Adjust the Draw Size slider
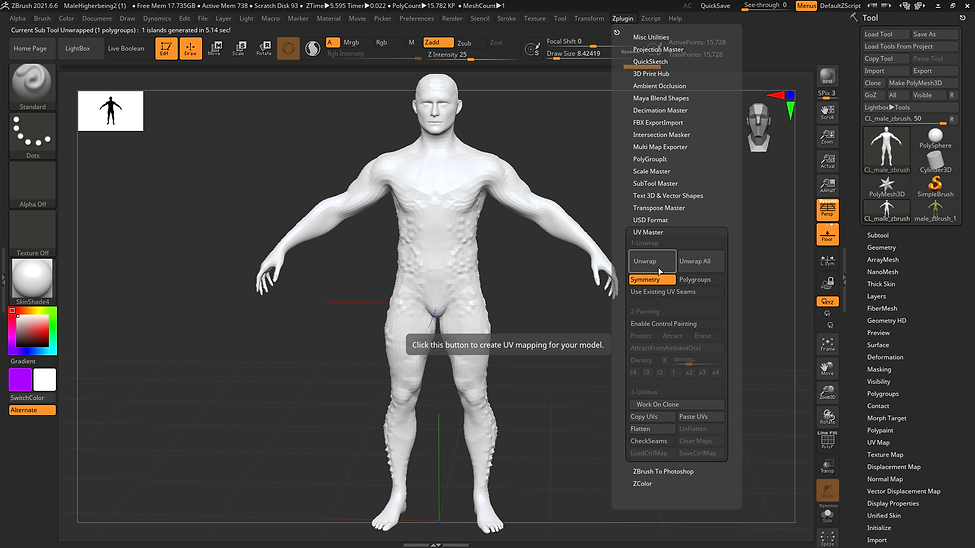This screenshot has width=975, height=548. tap(576, 53)
